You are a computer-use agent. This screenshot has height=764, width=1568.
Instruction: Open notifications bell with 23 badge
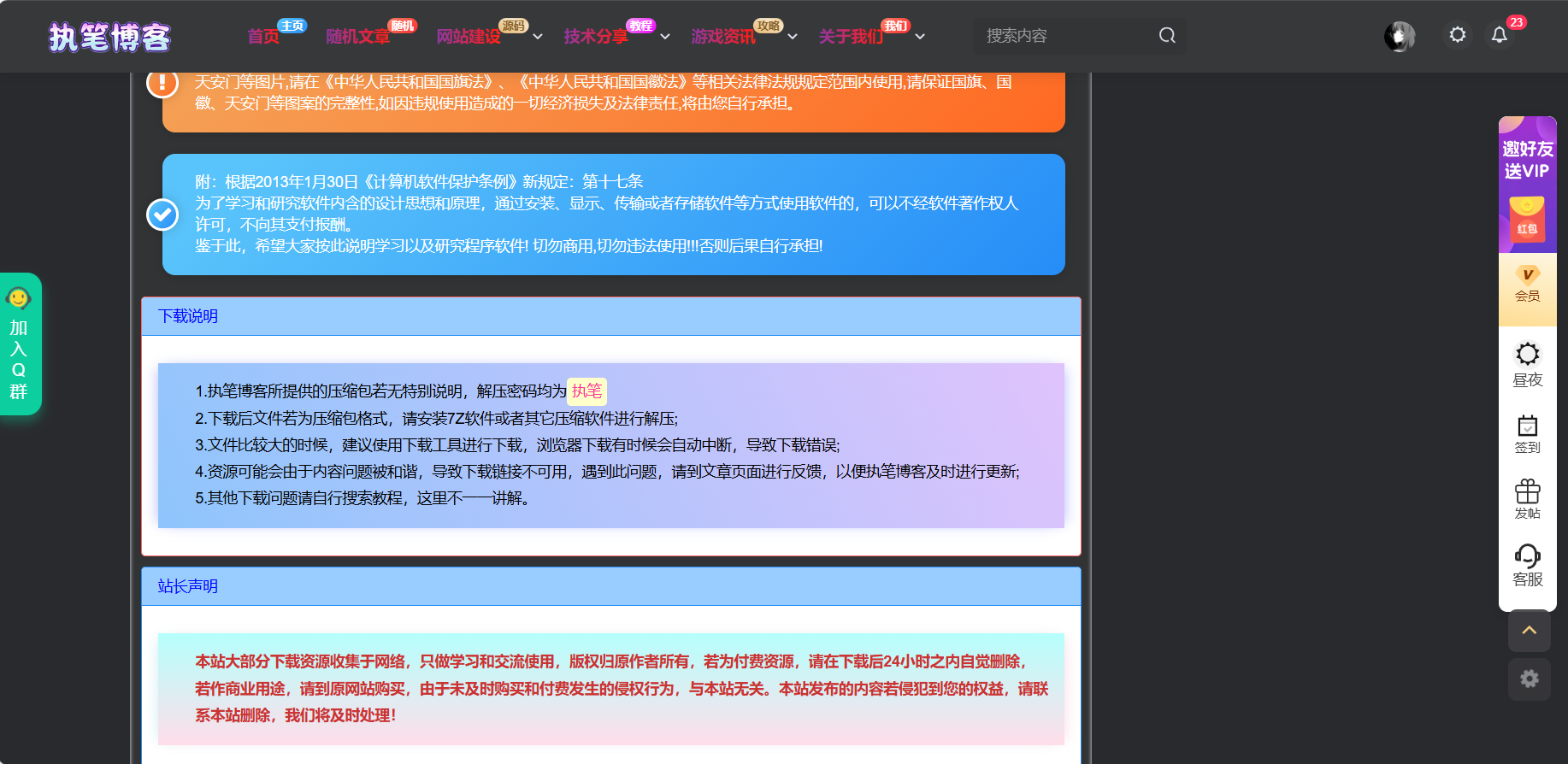click(1499, 35)
